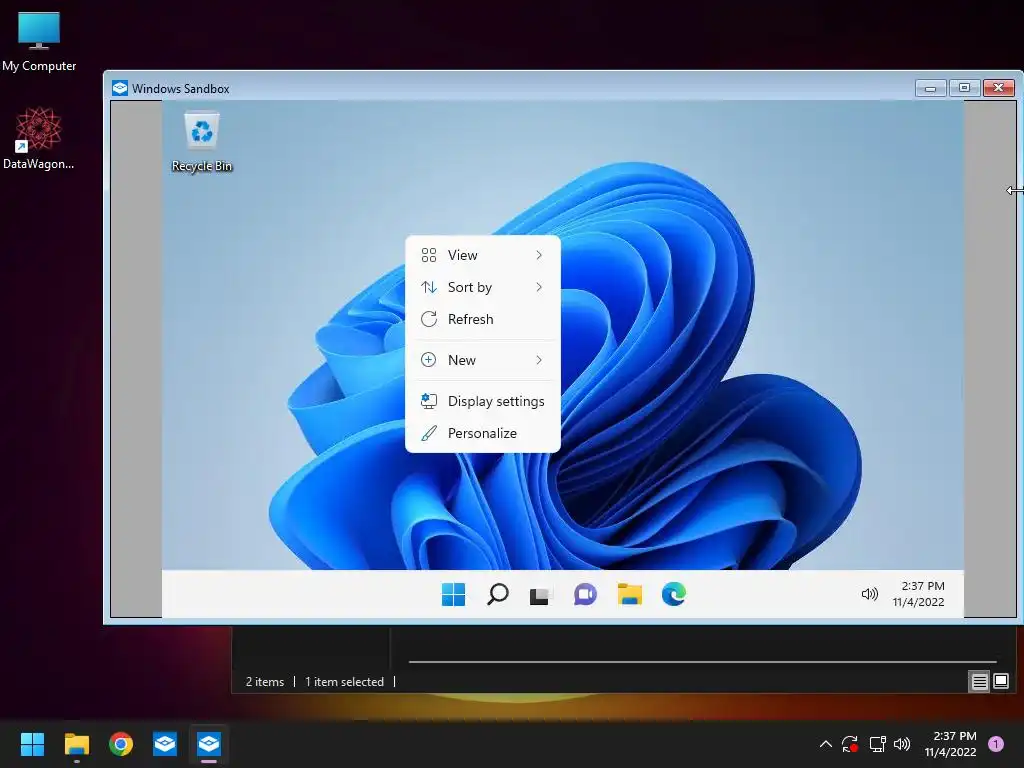Open Display settings from the context menu
The image size is (1024, 768).
point(483,401)
